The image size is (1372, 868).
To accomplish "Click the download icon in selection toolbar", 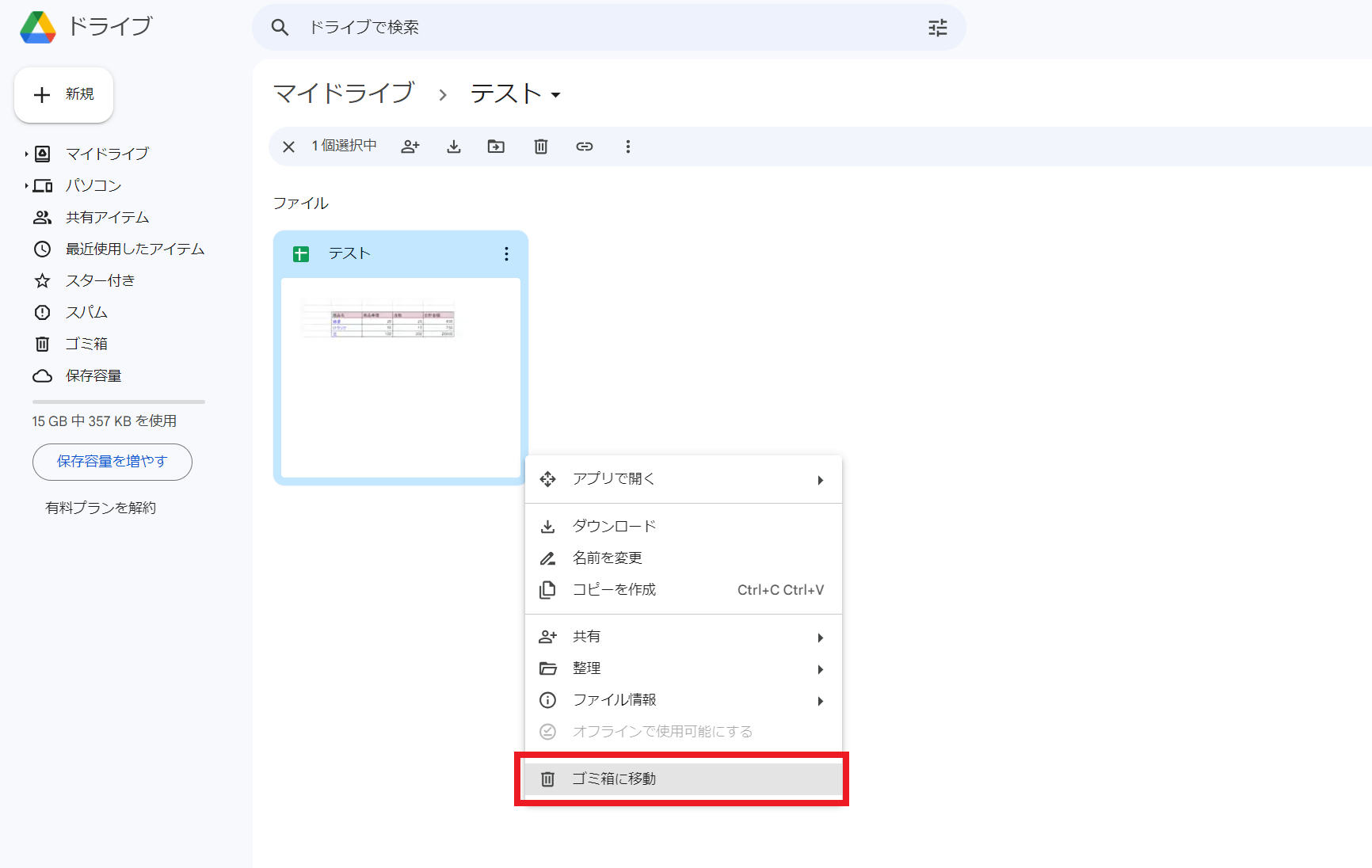I will pos(454,147).
